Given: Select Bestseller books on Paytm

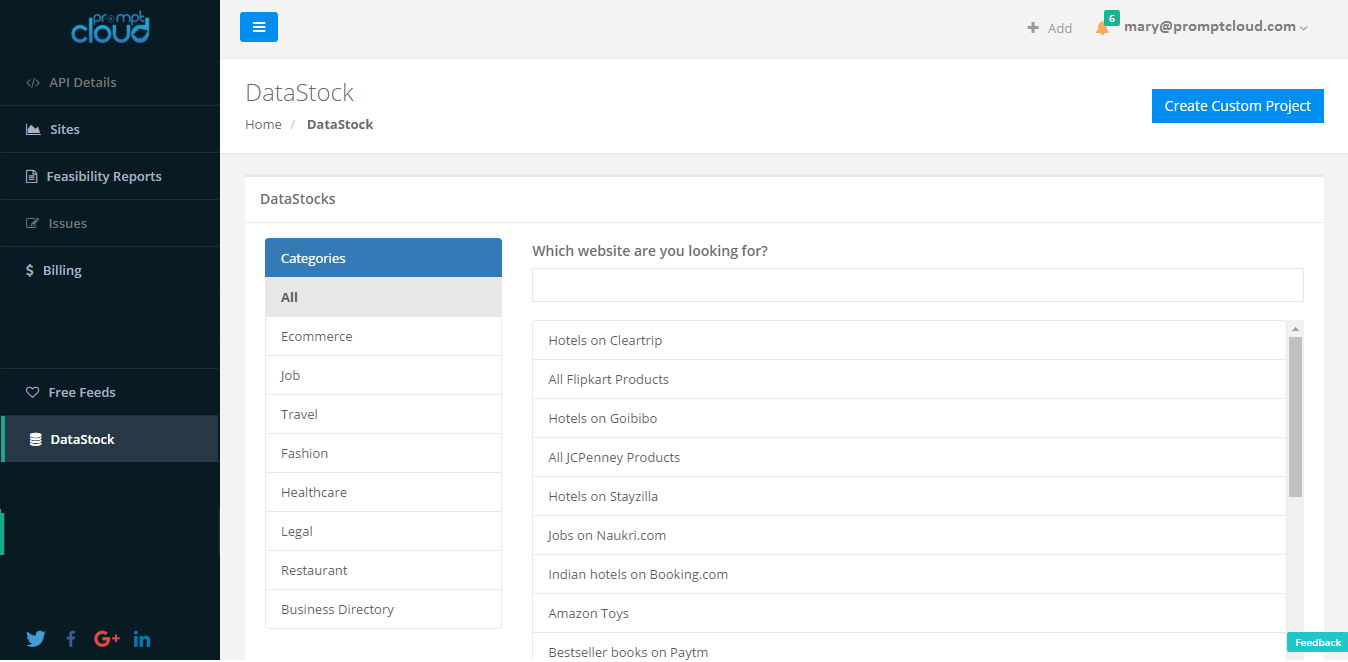Looking at the screenshot, I should pos(909,648).
